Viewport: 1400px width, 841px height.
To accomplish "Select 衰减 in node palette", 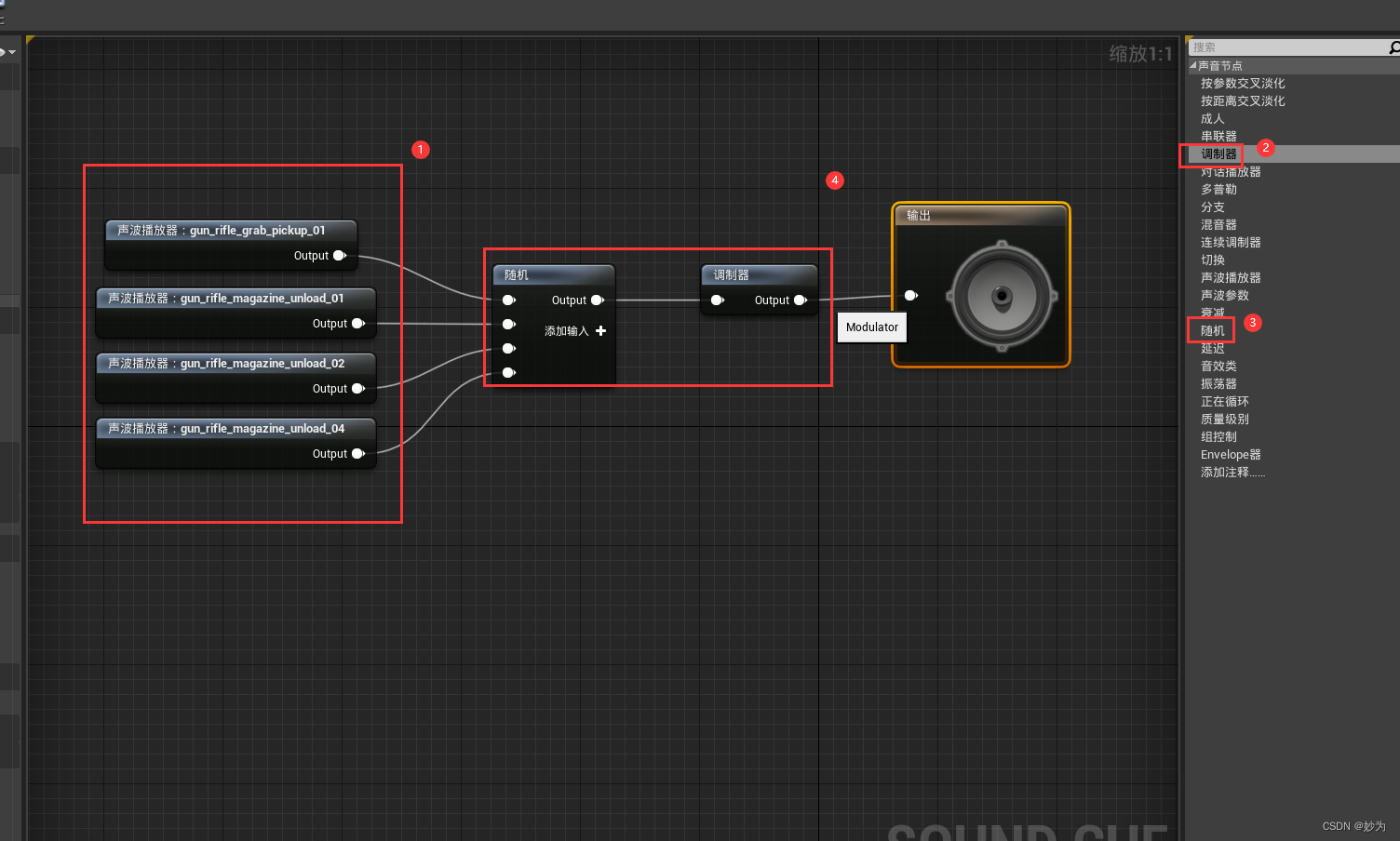I will point(1213,314).
